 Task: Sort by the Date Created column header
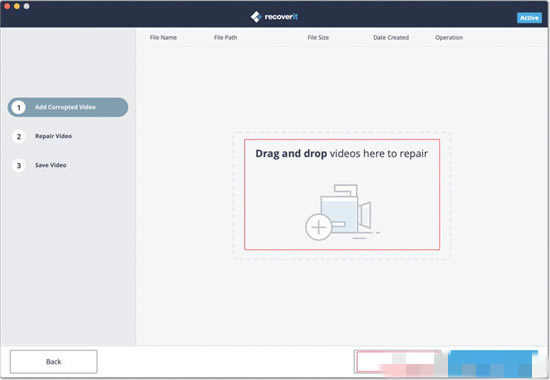(391, 38)
